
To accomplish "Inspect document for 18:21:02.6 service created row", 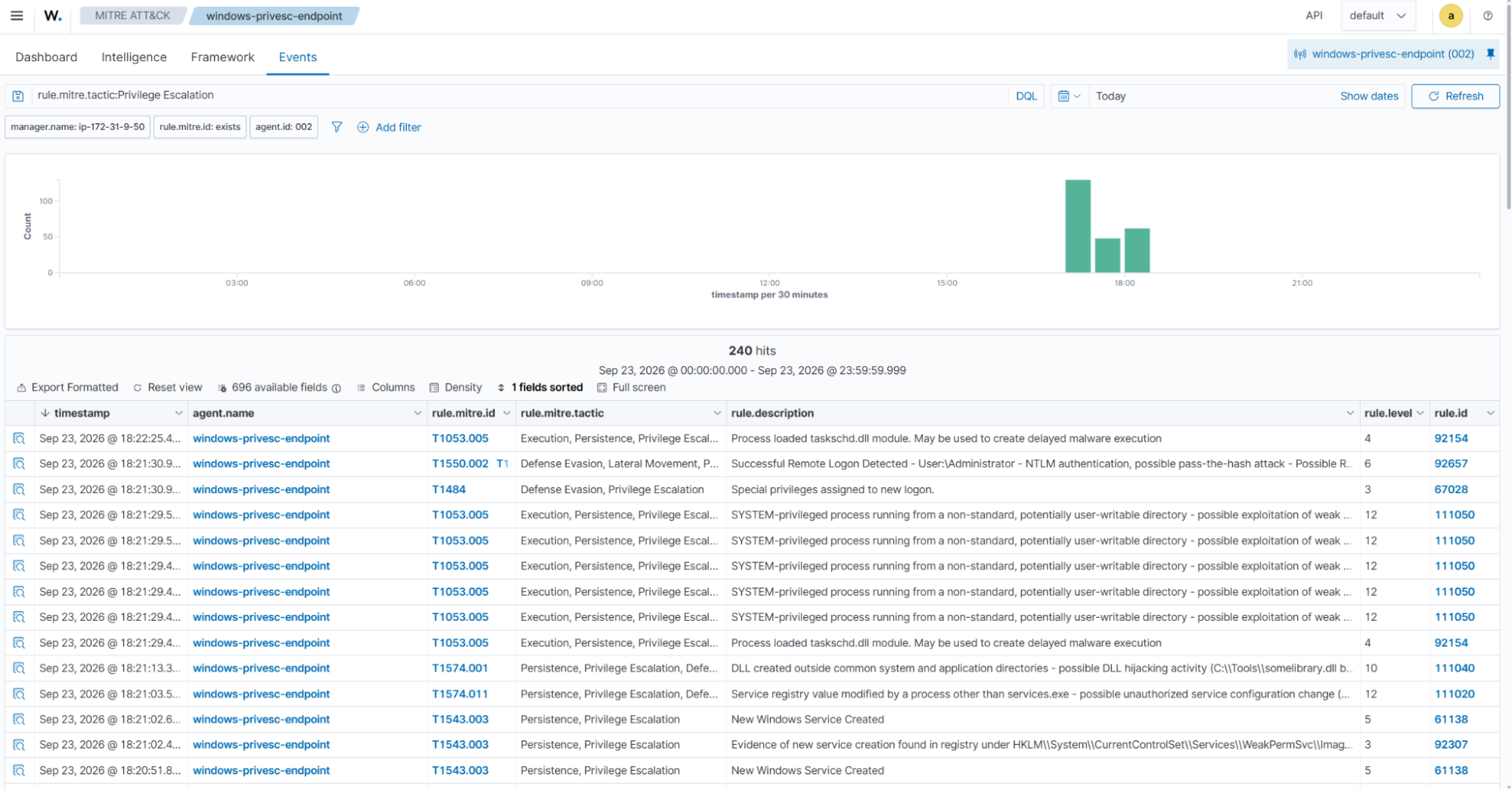I will pyautogui.click(x=19, y=719).
